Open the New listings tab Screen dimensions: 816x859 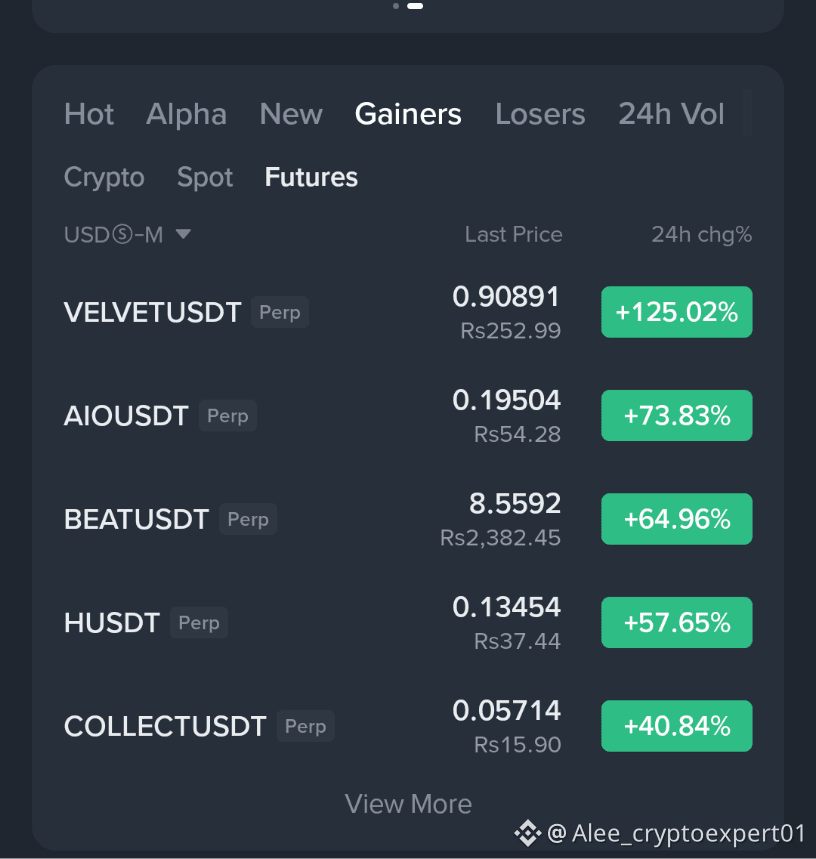click(291, 114)
